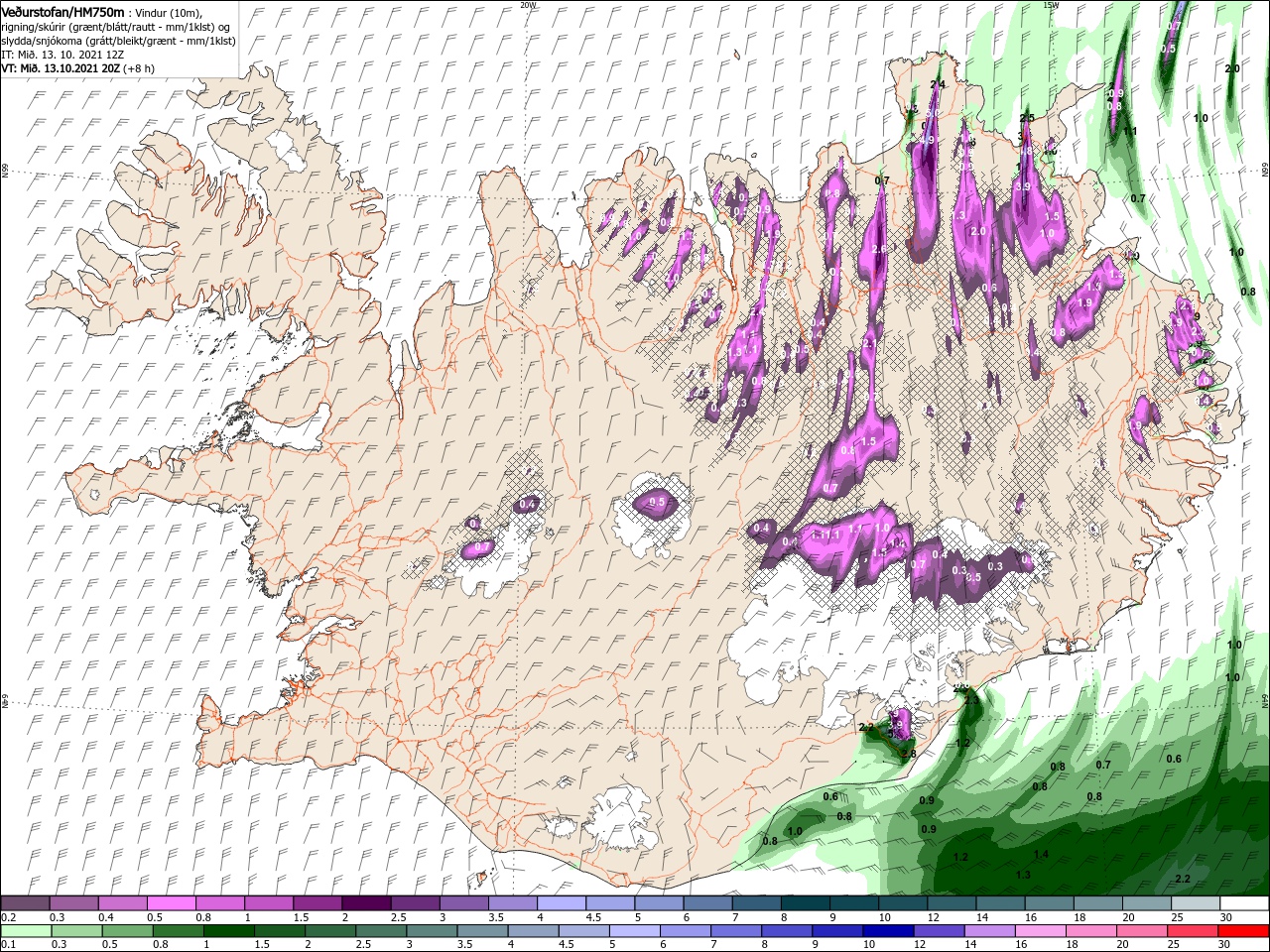Select the pale grey top-row swatch at 25
This screenshot has width=1270, height=952.
coord(1195,903)
